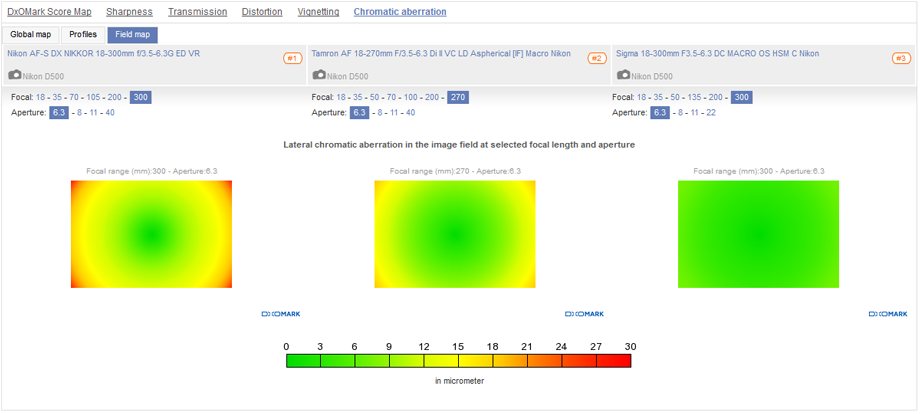This screenshot has width=920, height=414.
Task: Select aperture 6.3 for the Tamron lens
Action: [x=360, y=113]
